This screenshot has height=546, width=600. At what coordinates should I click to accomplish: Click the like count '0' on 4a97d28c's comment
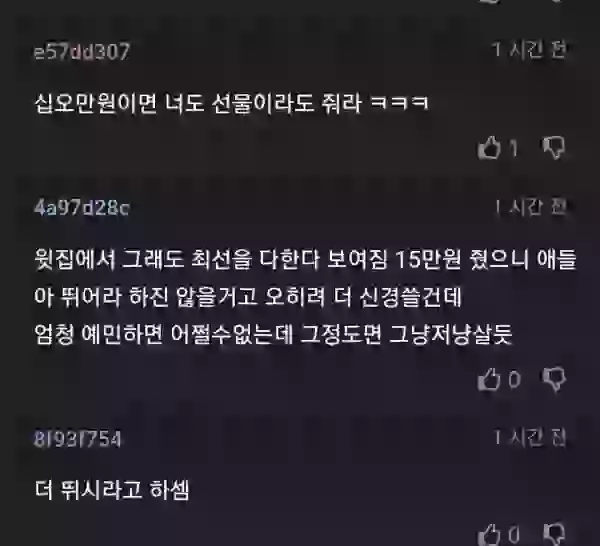coord(514,380)
